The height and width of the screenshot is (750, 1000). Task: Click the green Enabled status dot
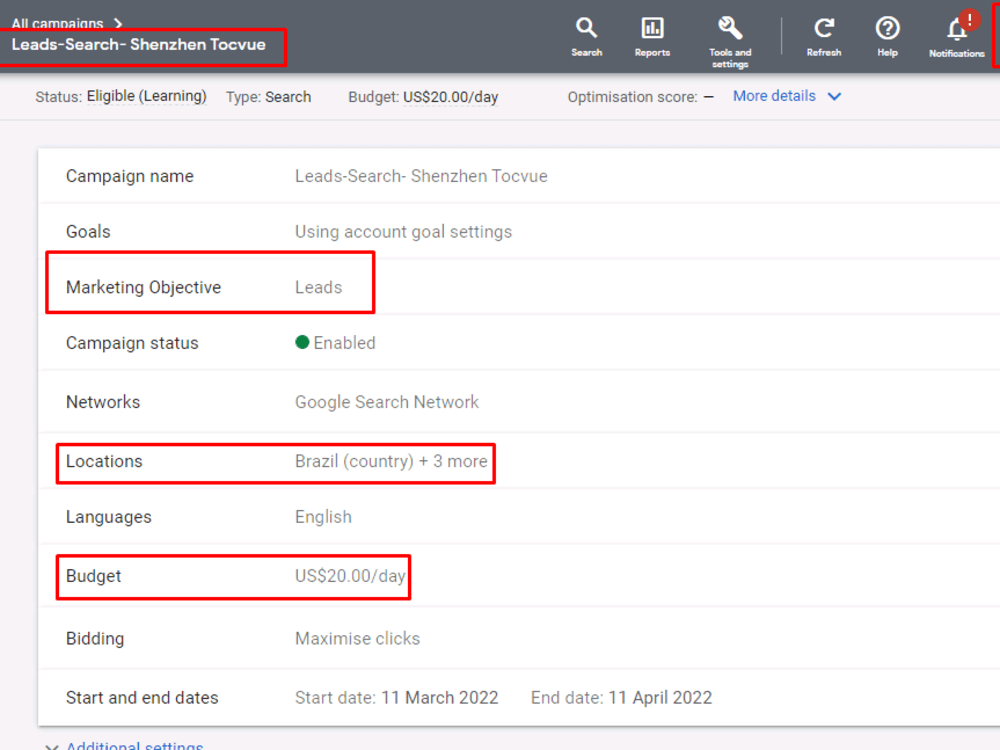point(302,342)
